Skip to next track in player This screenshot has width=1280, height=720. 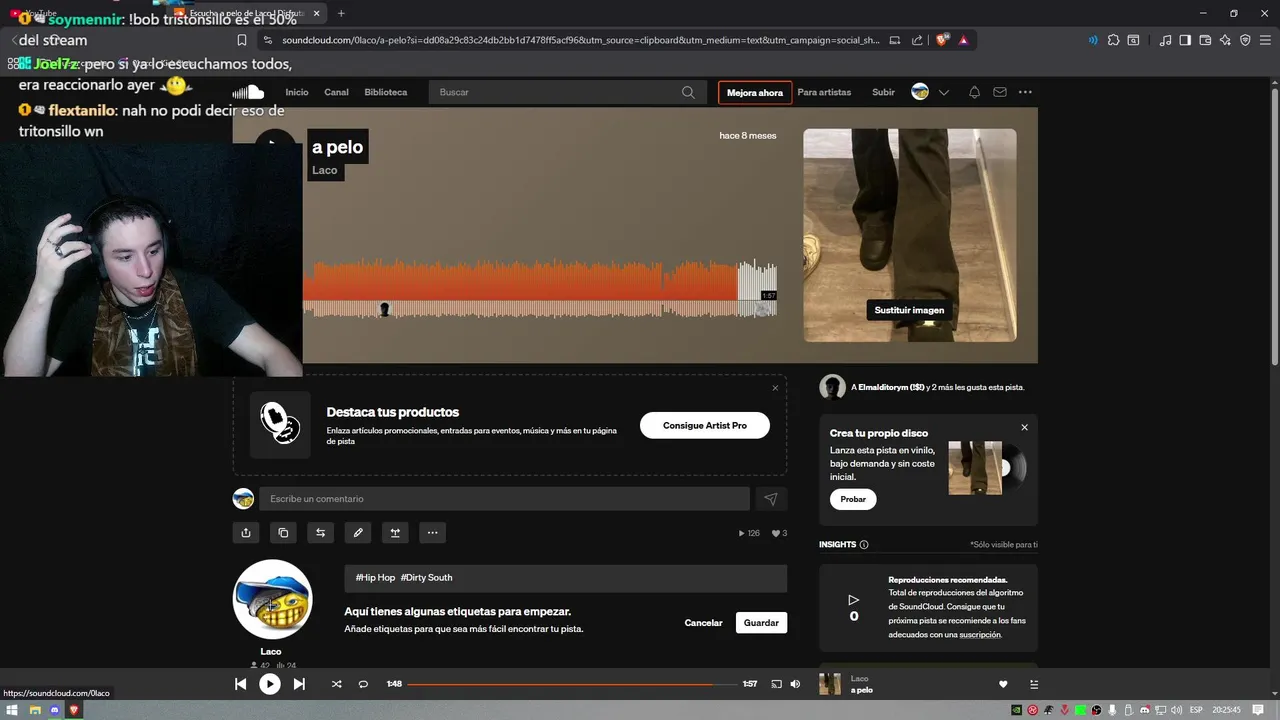point(299,684)
